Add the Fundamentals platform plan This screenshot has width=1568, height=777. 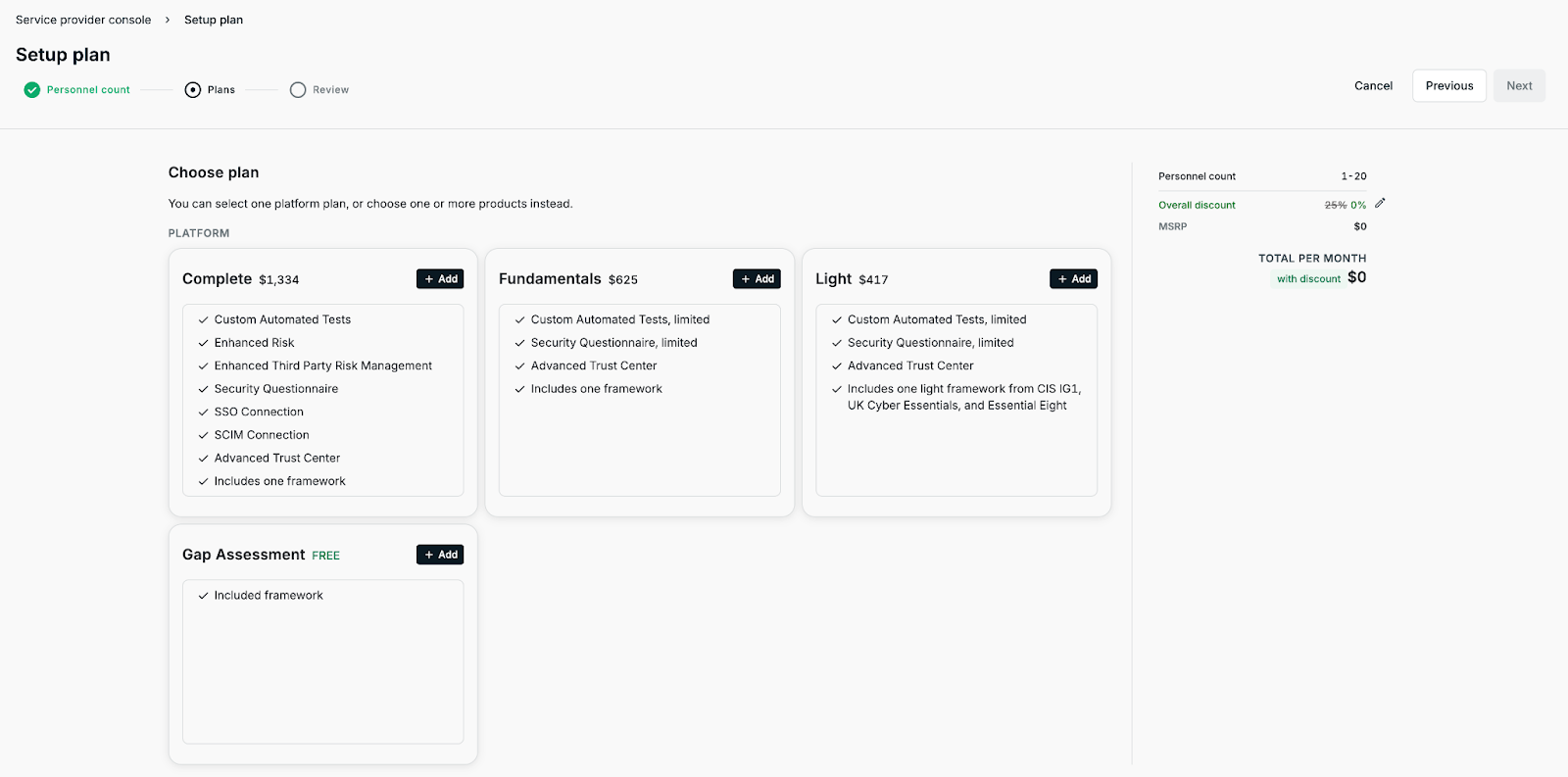click(x=757, y=279)
